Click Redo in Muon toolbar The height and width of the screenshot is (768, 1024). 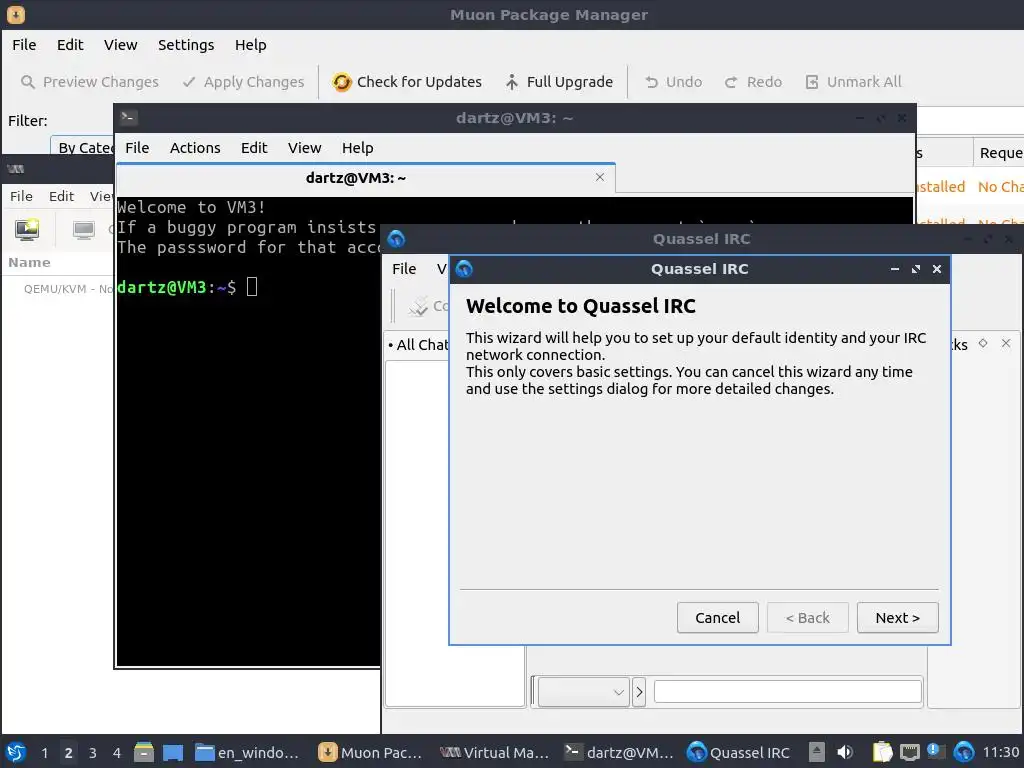click(754, 82)
